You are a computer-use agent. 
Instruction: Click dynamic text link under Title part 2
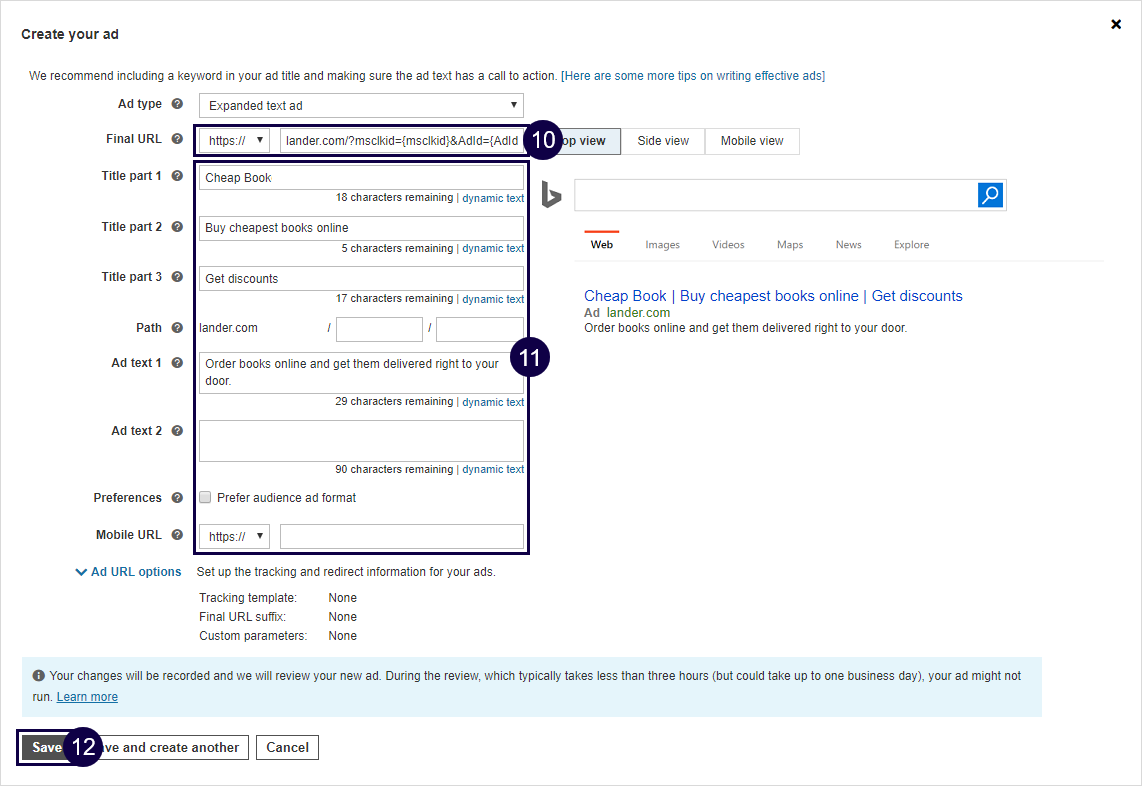pos(492,249)
